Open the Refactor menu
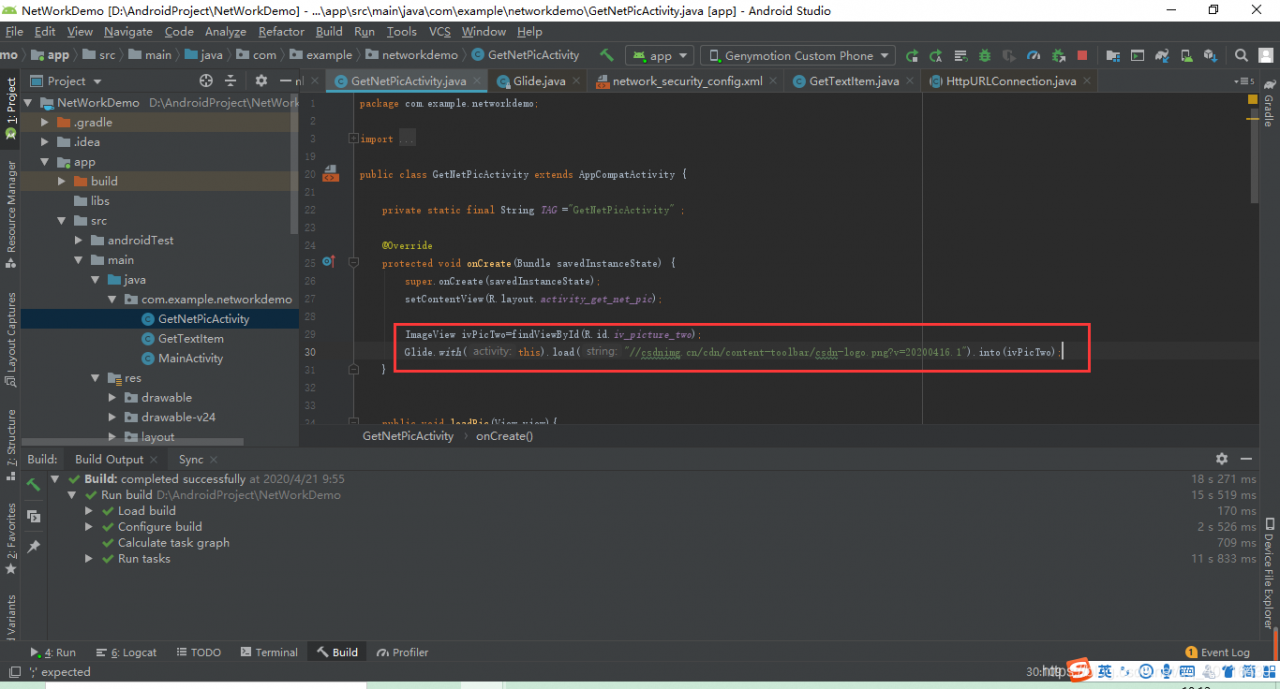This screenshot has width=1280, height=689. pyautogui.click(x=281, y=31)
